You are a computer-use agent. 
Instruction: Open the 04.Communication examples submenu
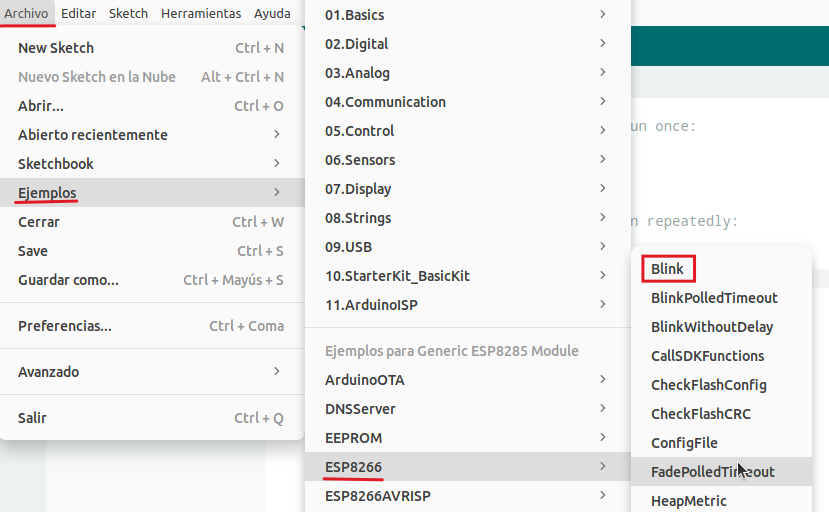[467, 102]
